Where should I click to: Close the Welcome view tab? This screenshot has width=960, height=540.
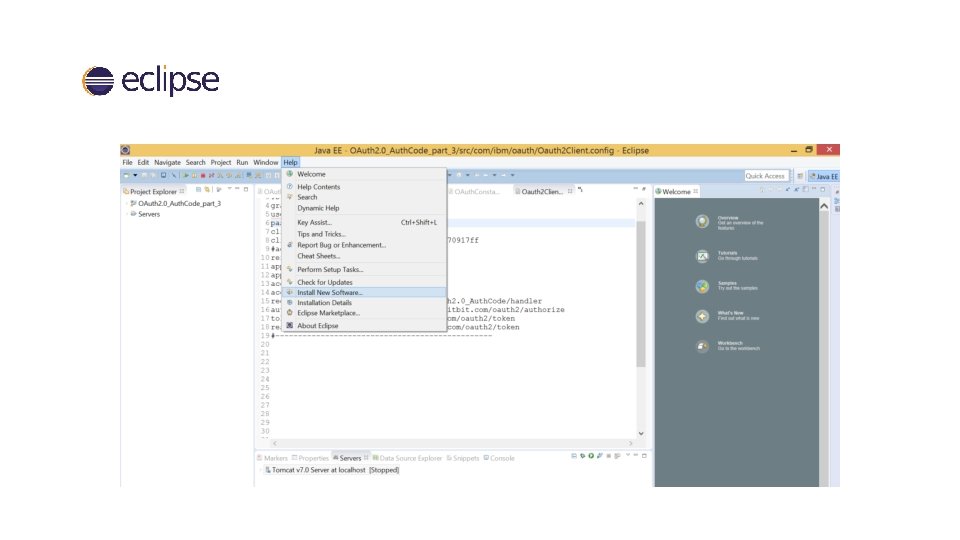(x=696, y=192)
